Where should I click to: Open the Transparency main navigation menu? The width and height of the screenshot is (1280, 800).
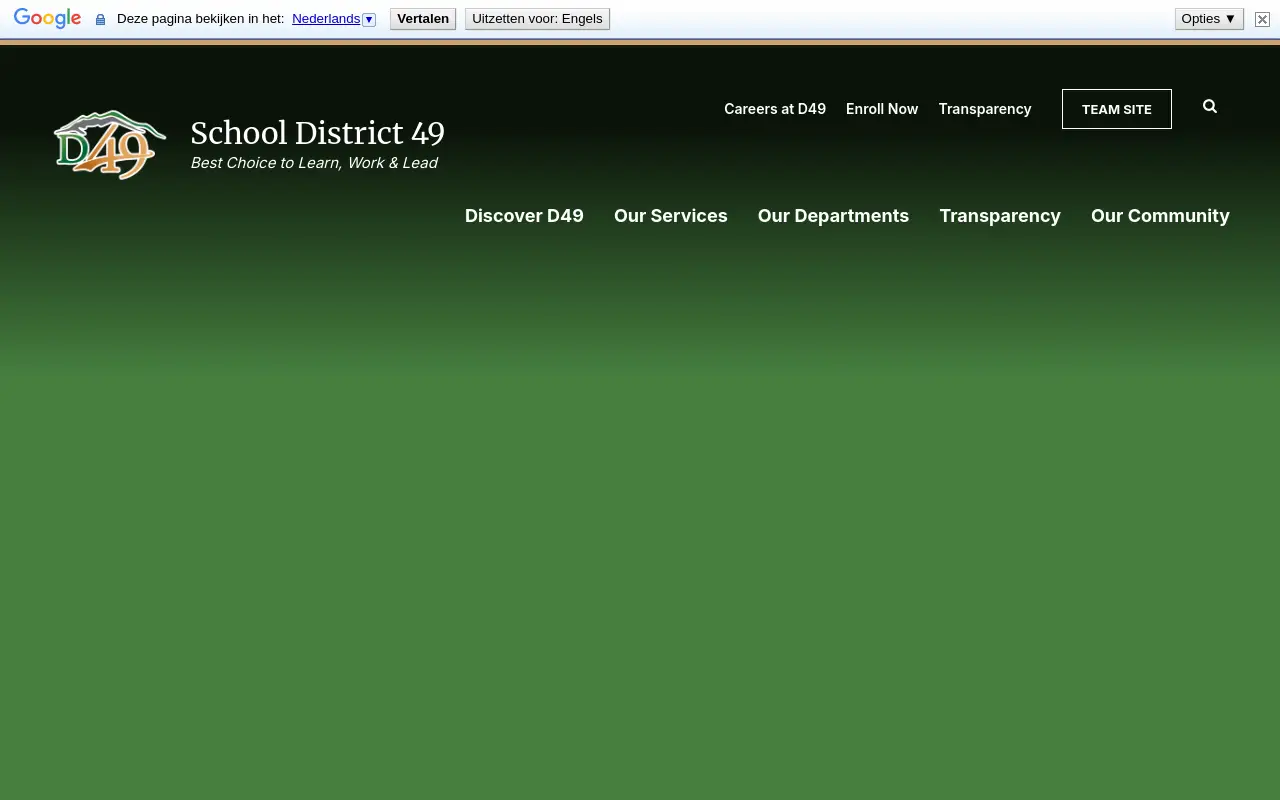(x=1000, y=216)
